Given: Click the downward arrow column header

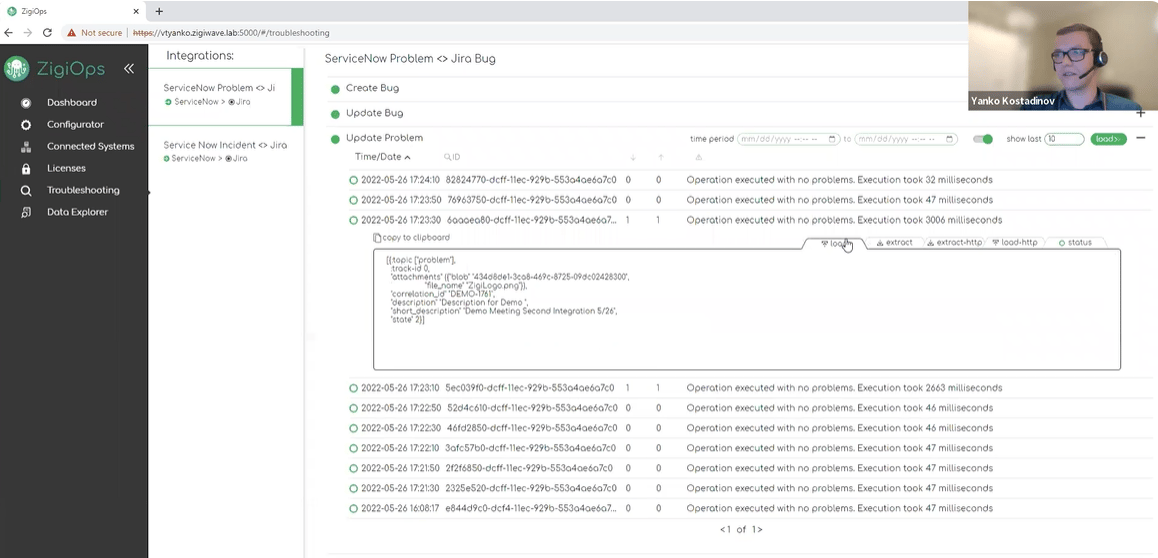Looking at the screenshot, I should click(x=633, y=157).
